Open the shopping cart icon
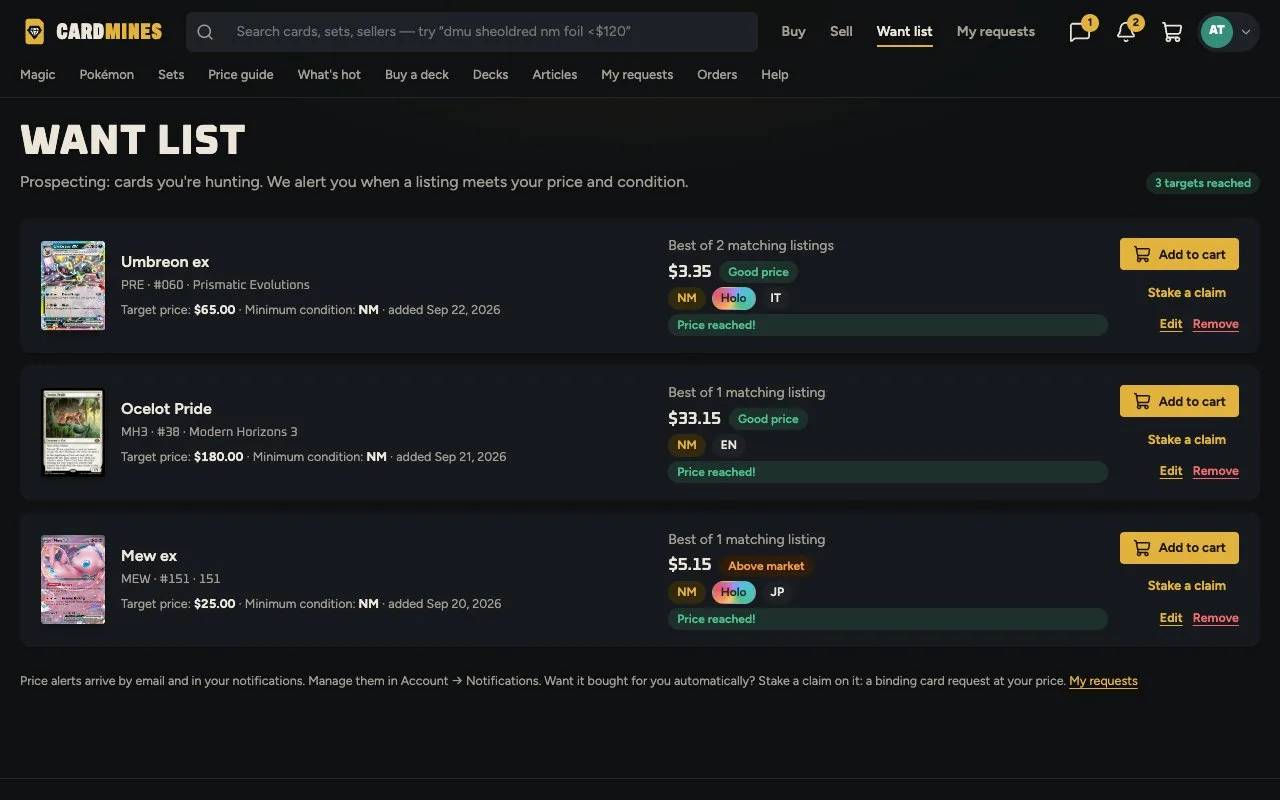1280x800 pixels. tap(1172, 32)
